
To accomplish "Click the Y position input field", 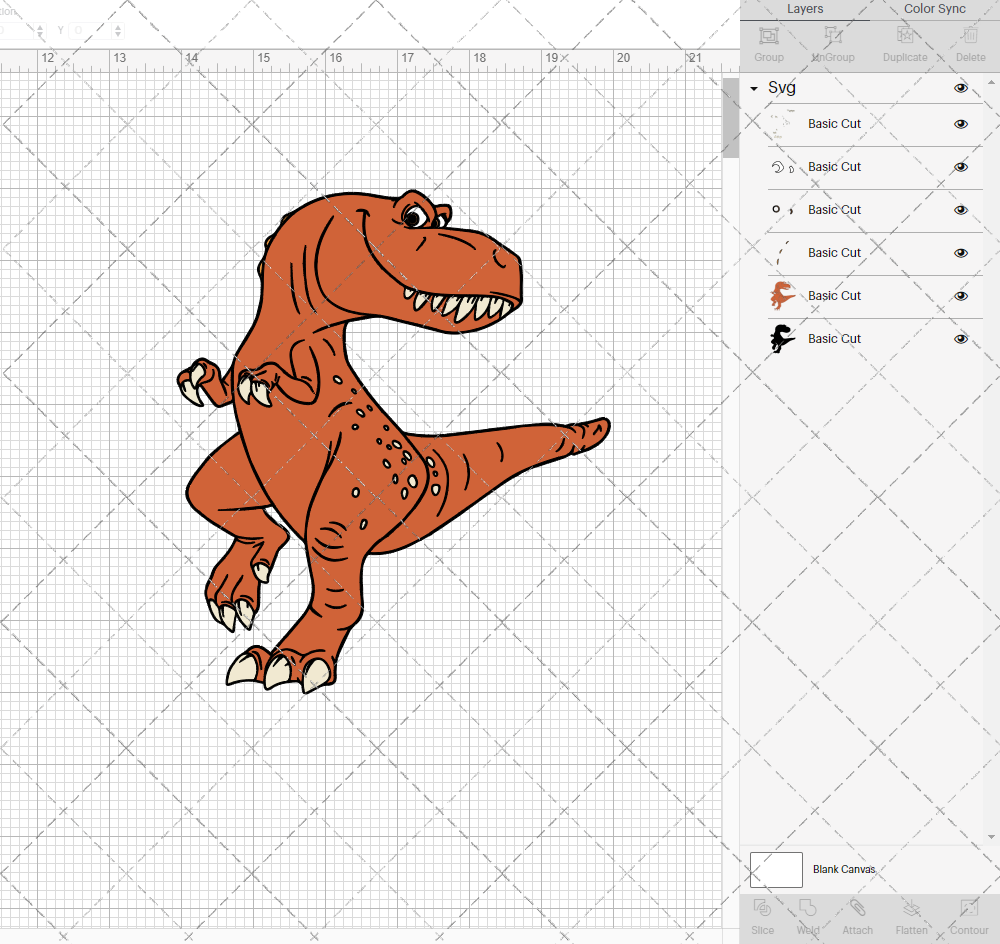I will [x=91, y=30].
